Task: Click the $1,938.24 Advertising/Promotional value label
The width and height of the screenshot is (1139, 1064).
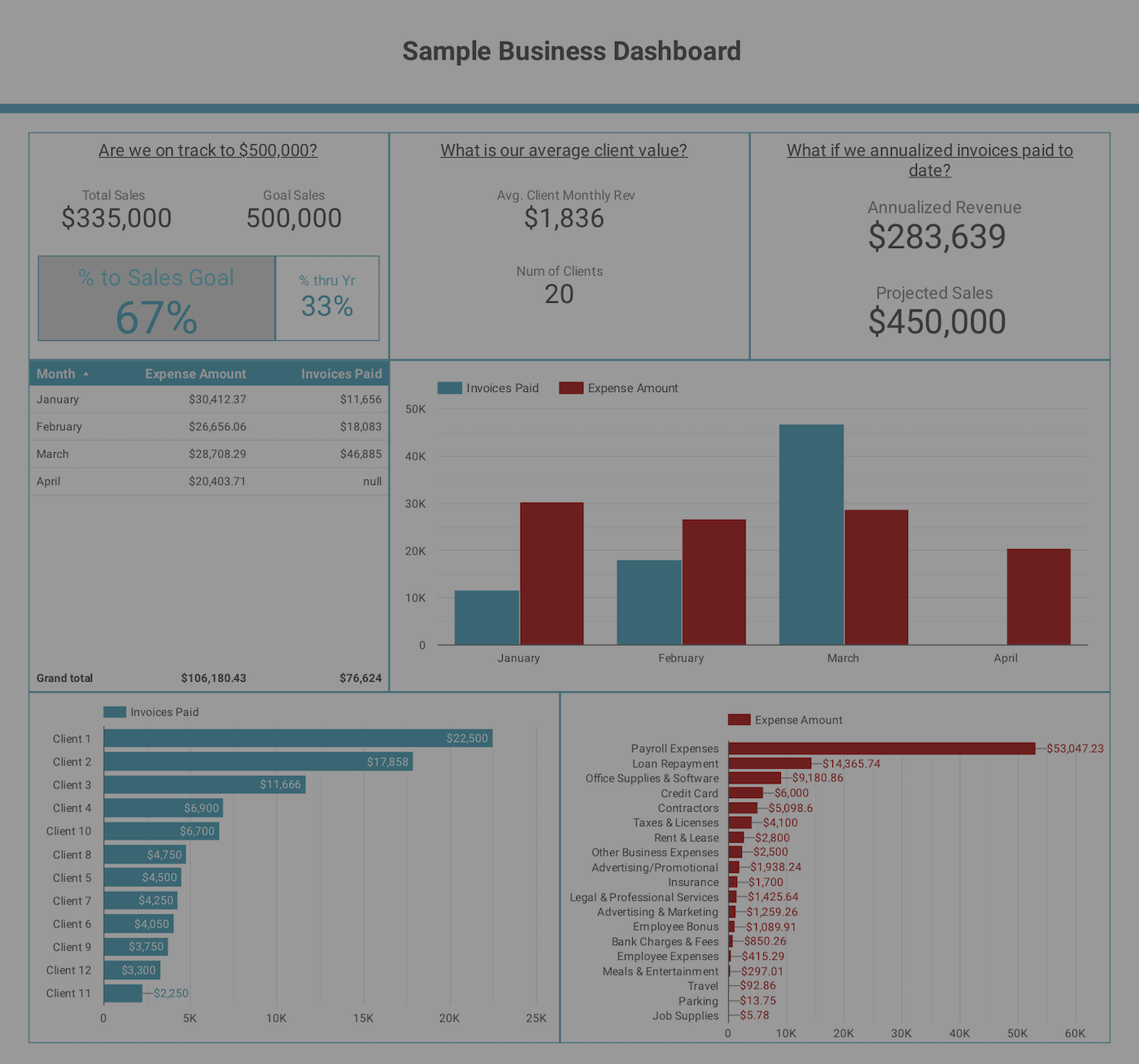Action: [x=775, y=867]
